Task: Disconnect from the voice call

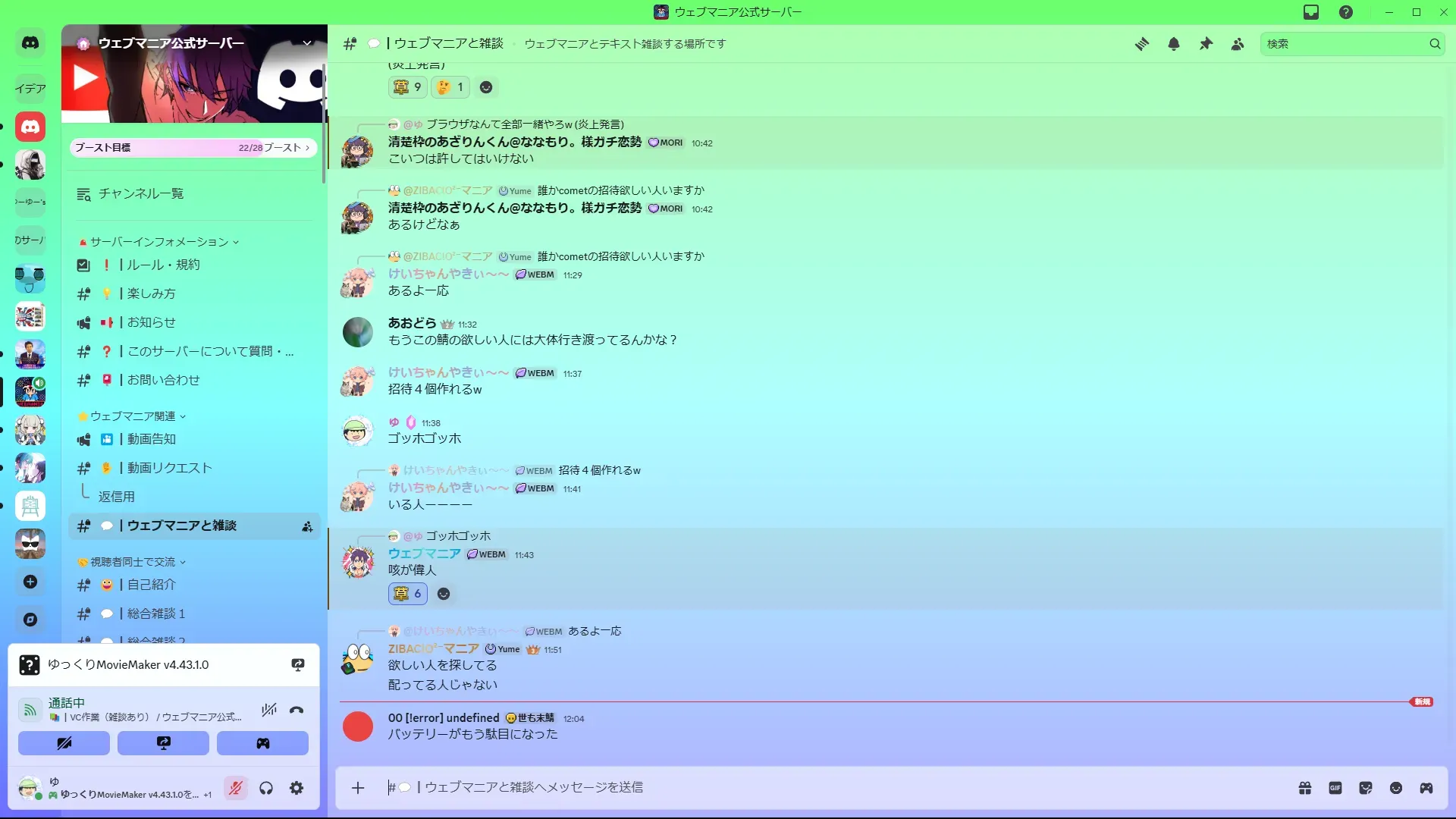Action: [x=297, y=711]
